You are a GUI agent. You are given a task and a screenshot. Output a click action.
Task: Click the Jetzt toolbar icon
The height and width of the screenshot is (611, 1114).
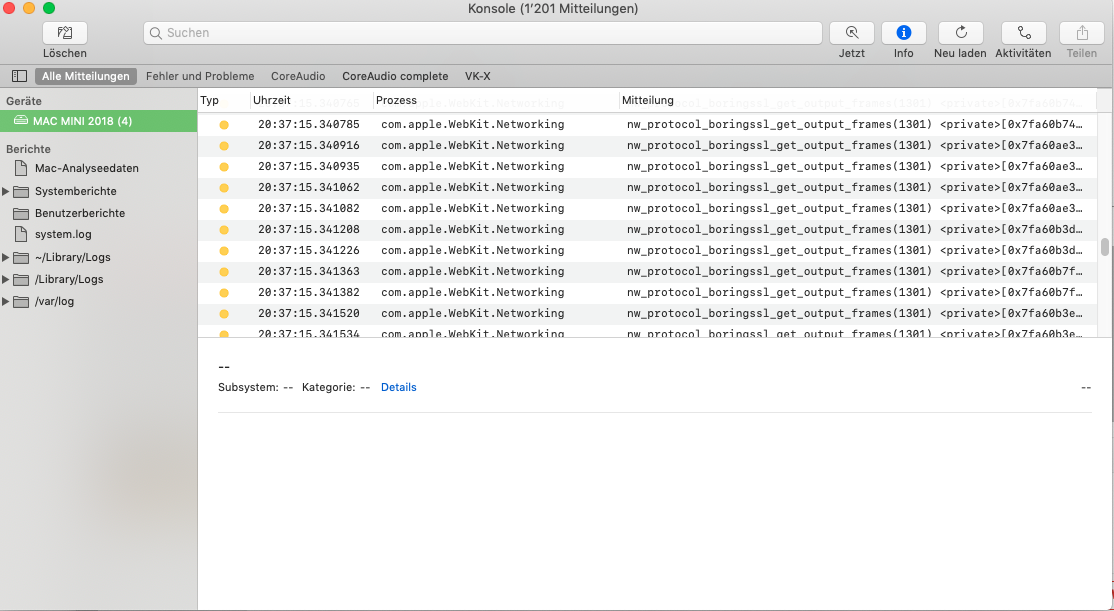(x=851, y=33)
